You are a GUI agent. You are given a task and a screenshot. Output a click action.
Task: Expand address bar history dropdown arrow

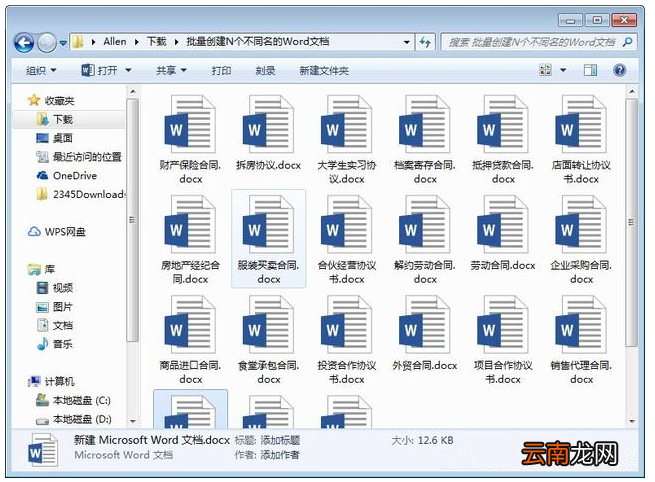click(406, 42)
